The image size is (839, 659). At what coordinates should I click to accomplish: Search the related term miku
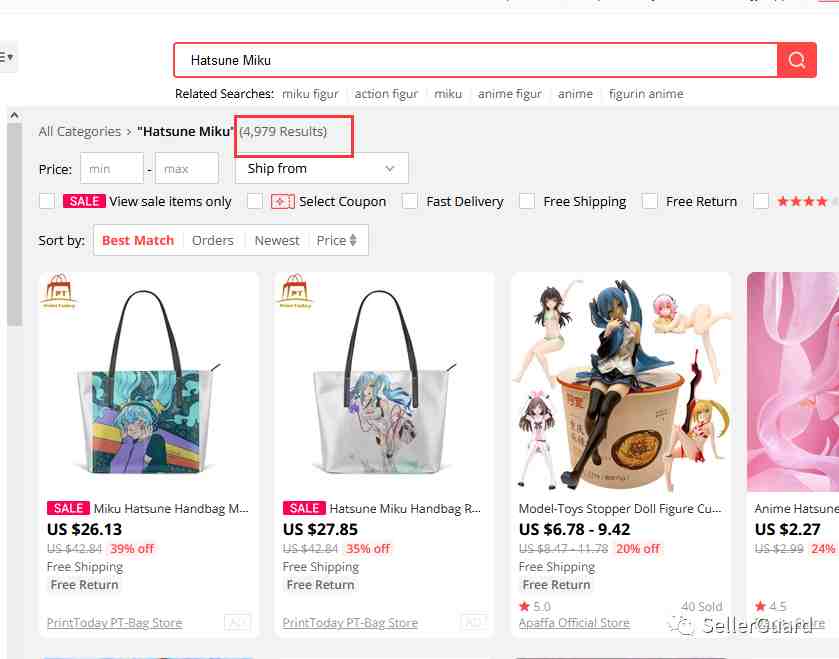(x=448, y=94)
